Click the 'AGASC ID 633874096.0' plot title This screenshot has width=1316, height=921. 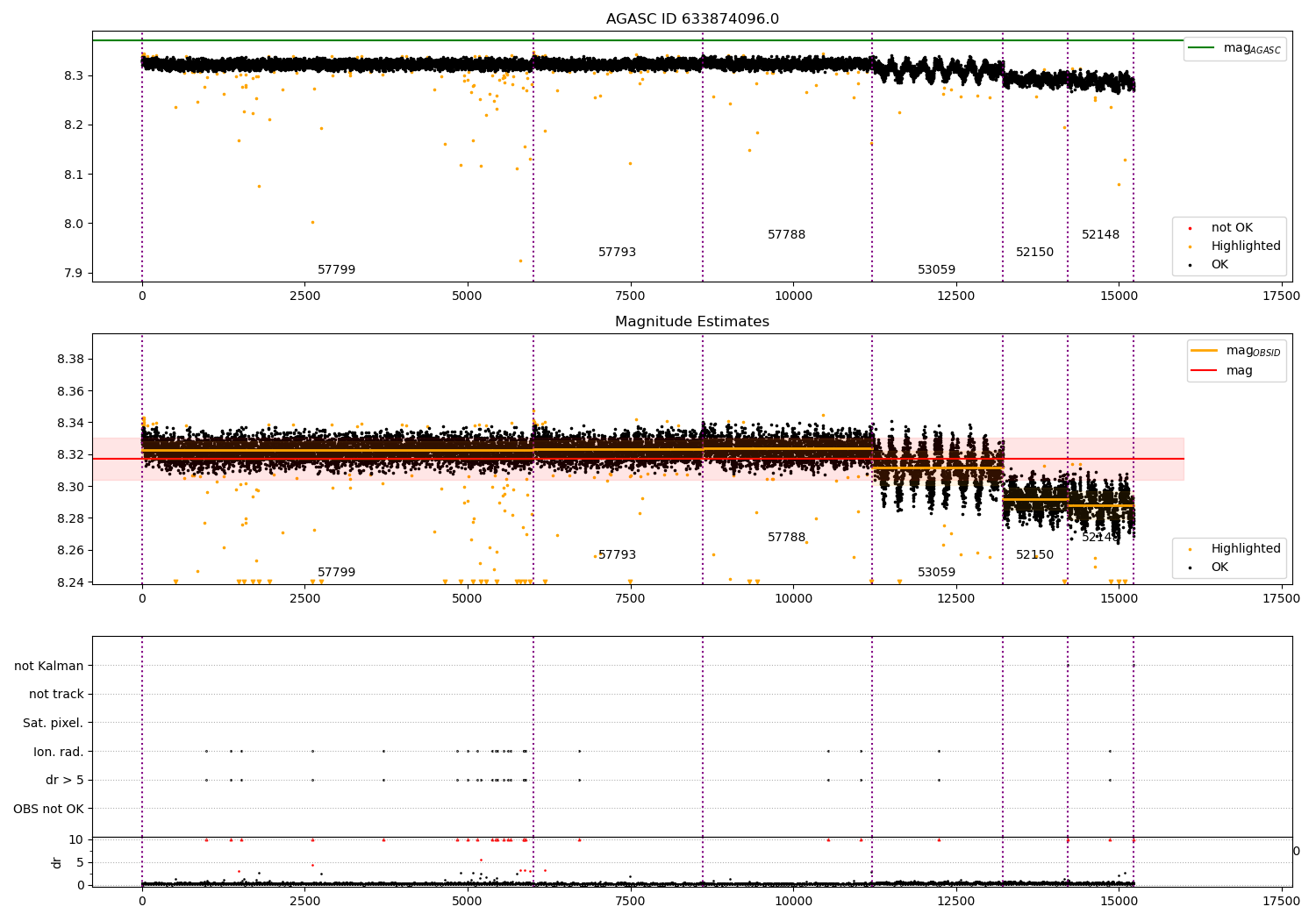[x=692, y=19]
